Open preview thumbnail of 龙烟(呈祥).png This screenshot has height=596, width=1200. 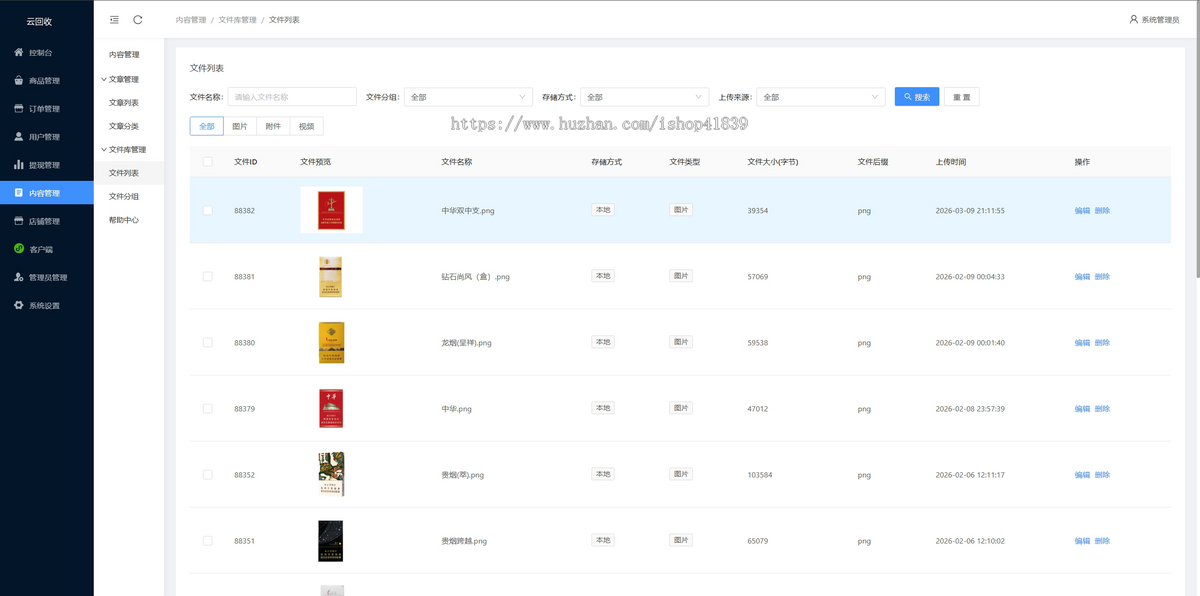(x=331, y=342)
